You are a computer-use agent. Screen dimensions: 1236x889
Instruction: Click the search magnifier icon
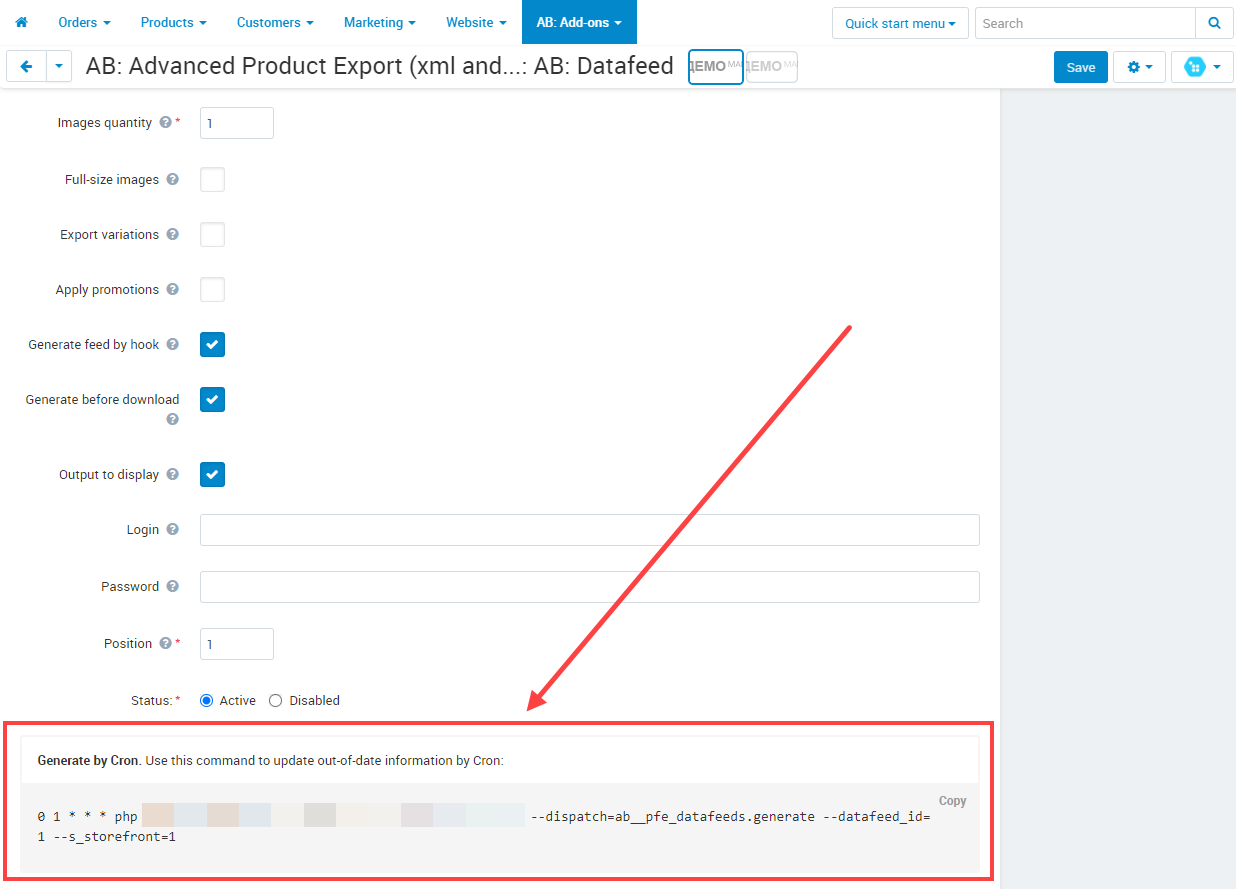point(1213,22)
